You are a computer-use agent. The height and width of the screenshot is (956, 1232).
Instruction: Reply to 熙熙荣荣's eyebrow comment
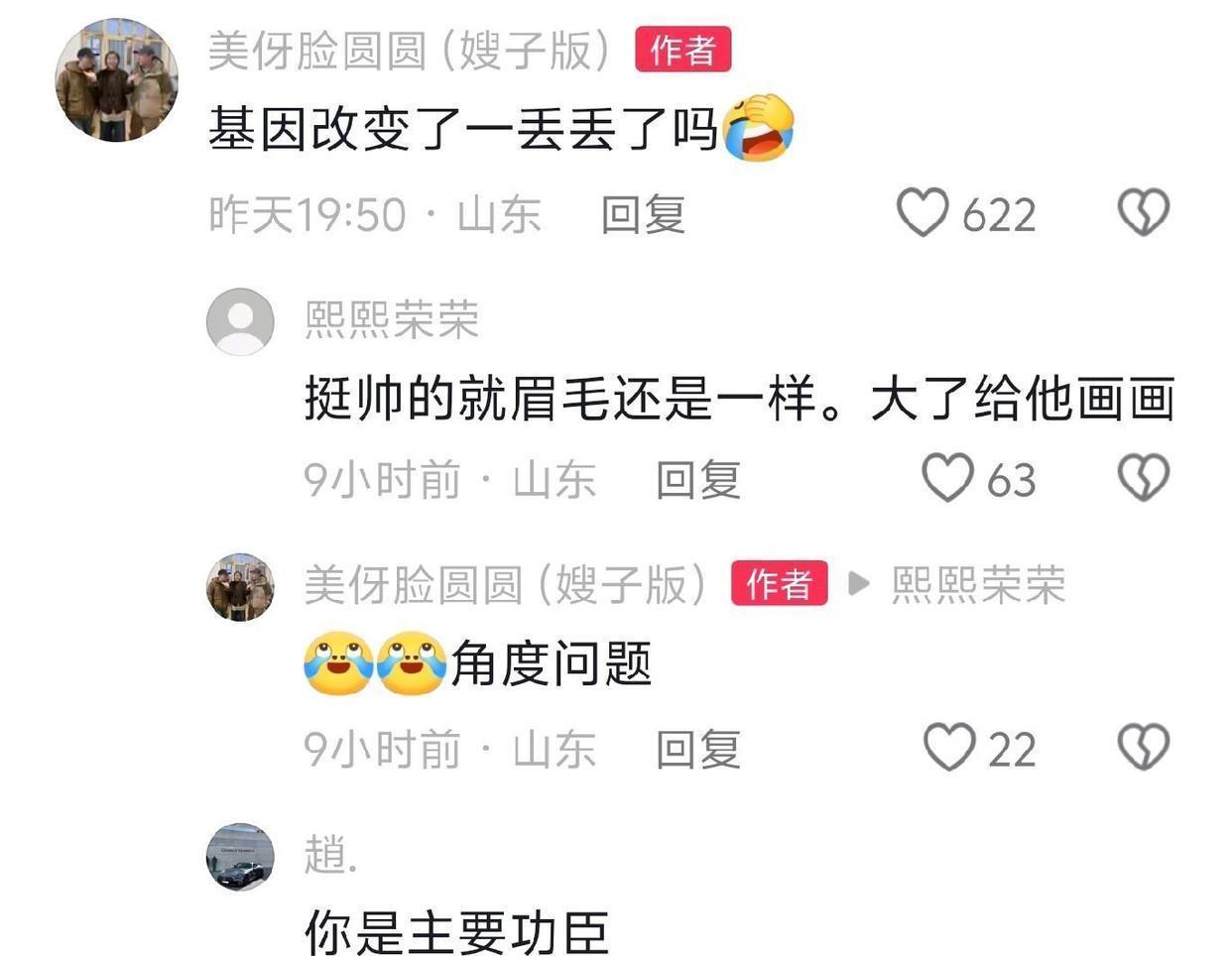pos(698,480)
